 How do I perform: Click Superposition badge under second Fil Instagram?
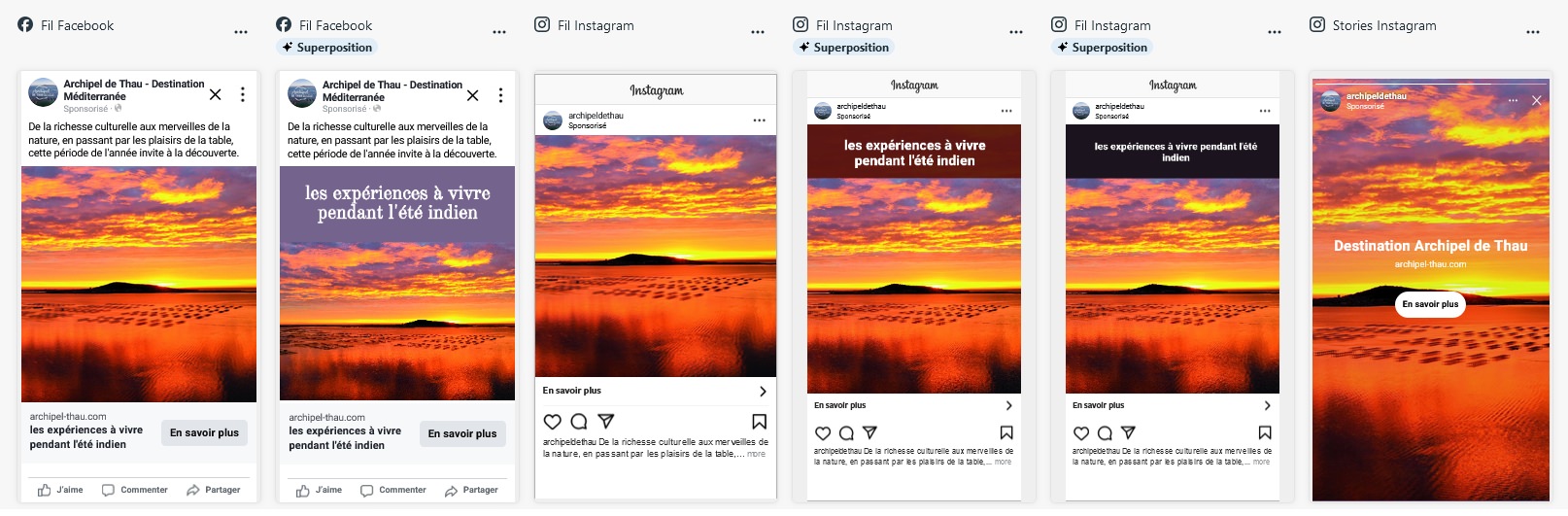click(843, 48)
